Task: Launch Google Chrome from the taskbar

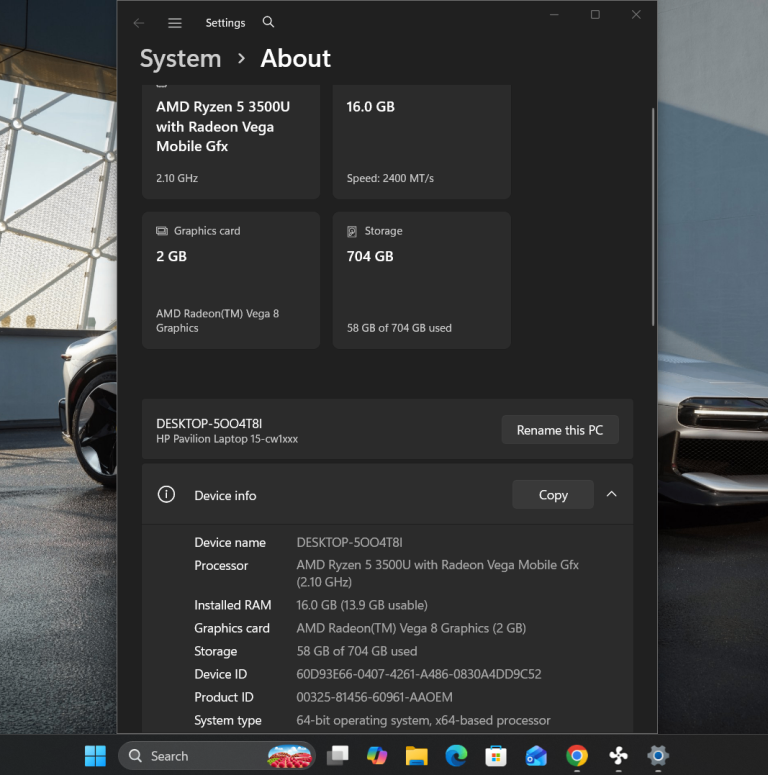Action: pos(577,756)
